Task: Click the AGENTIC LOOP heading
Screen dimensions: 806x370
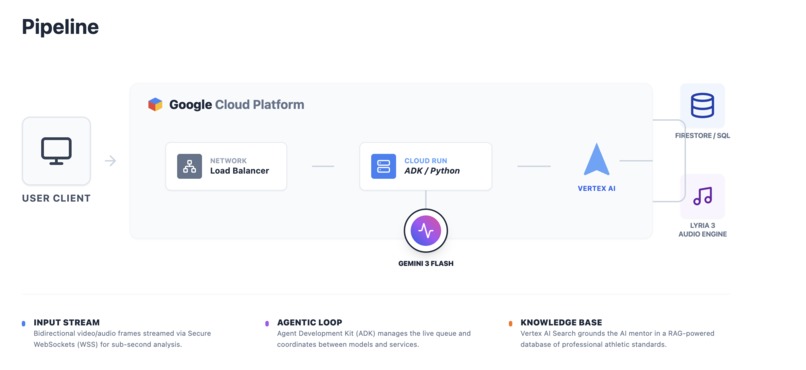Action: coord(309,323)
